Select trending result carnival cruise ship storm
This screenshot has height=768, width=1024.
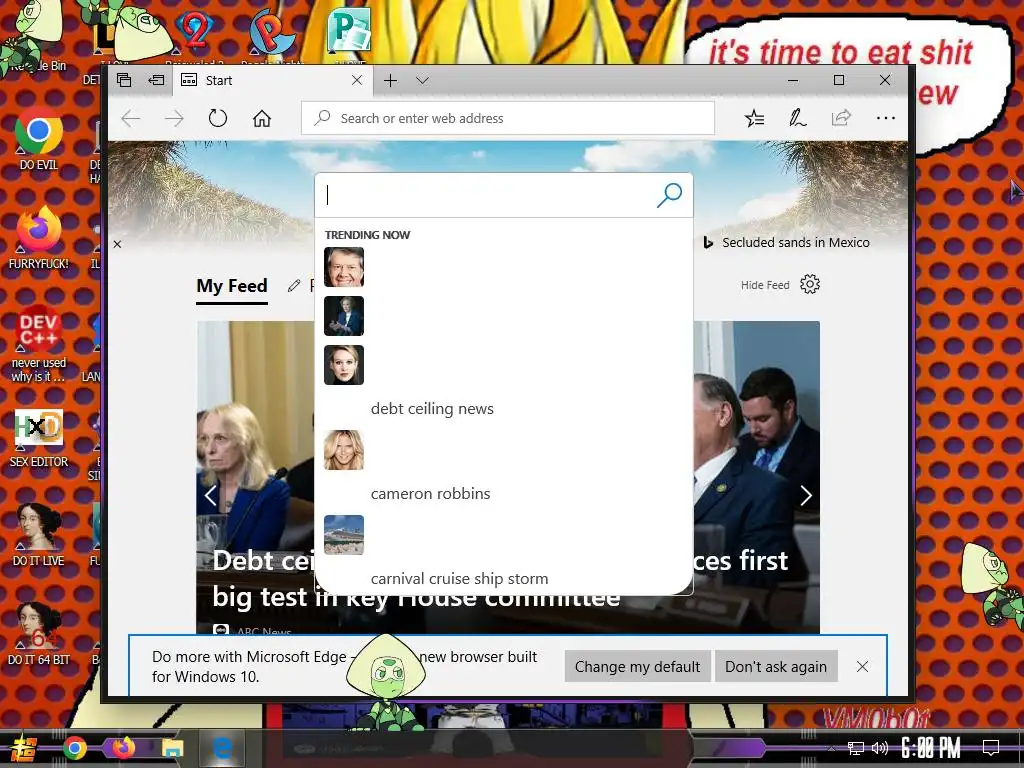click(x=459, y=579)
